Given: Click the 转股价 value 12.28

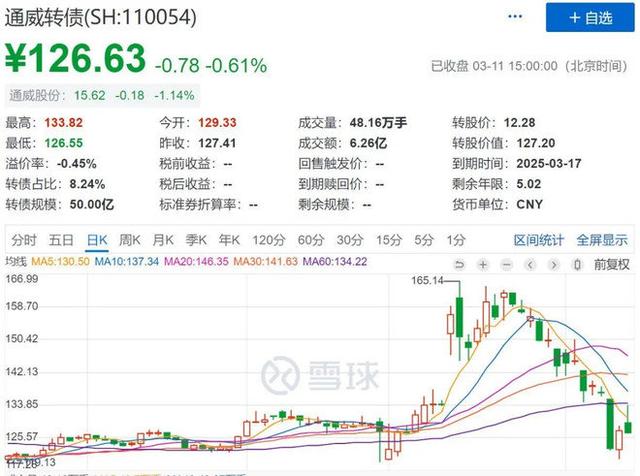Looking at the screenshot, I should pyautogui.click(x=519, y=122).
